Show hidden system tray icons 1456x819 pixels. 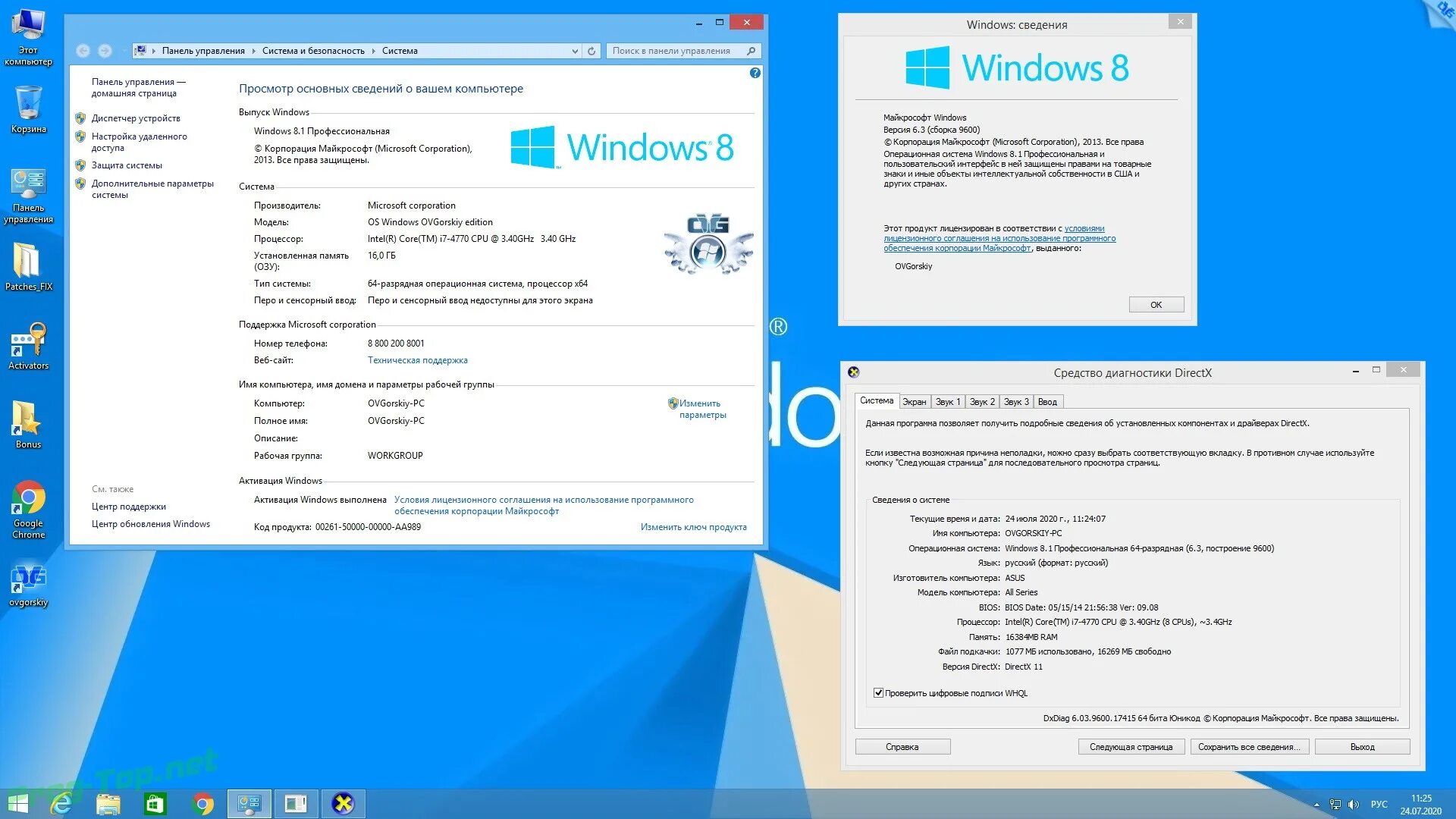pos(1316,805)
